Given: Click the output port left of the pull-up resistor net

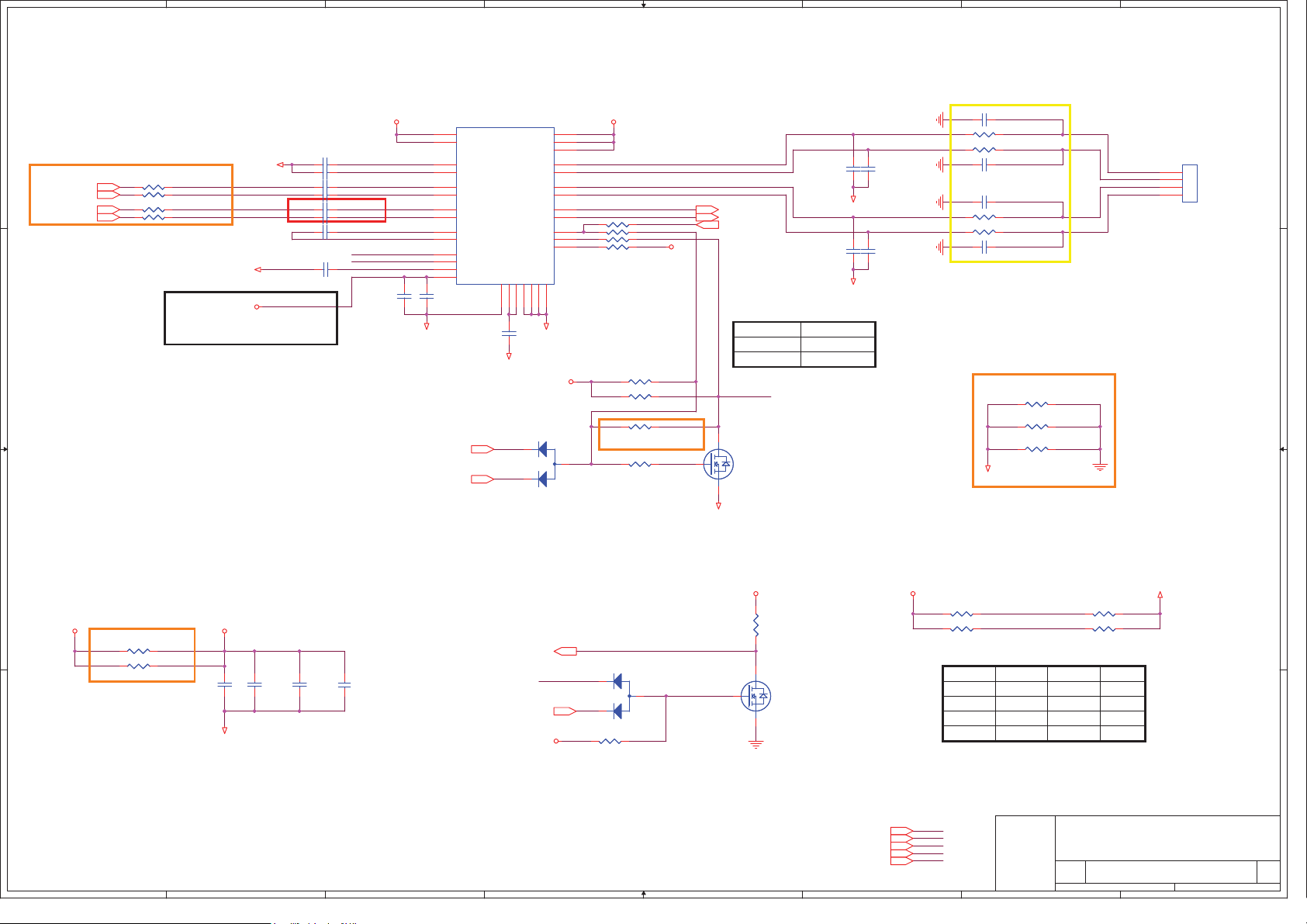Looking at the screenshot, I should (x=565, y=651).
